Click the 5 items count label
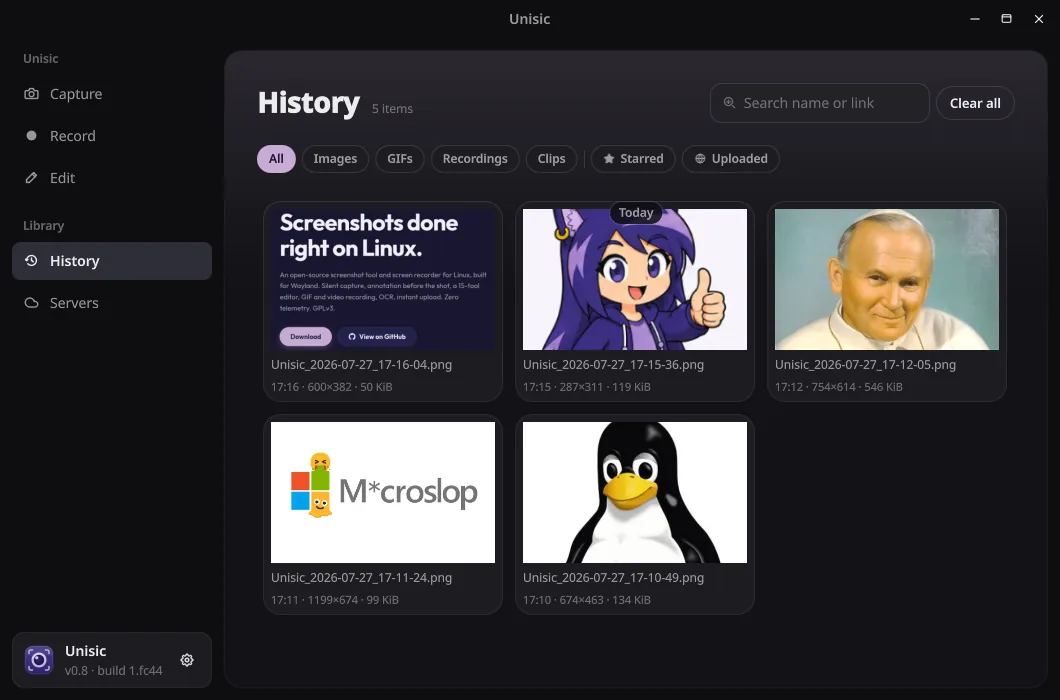 (392, 108)
